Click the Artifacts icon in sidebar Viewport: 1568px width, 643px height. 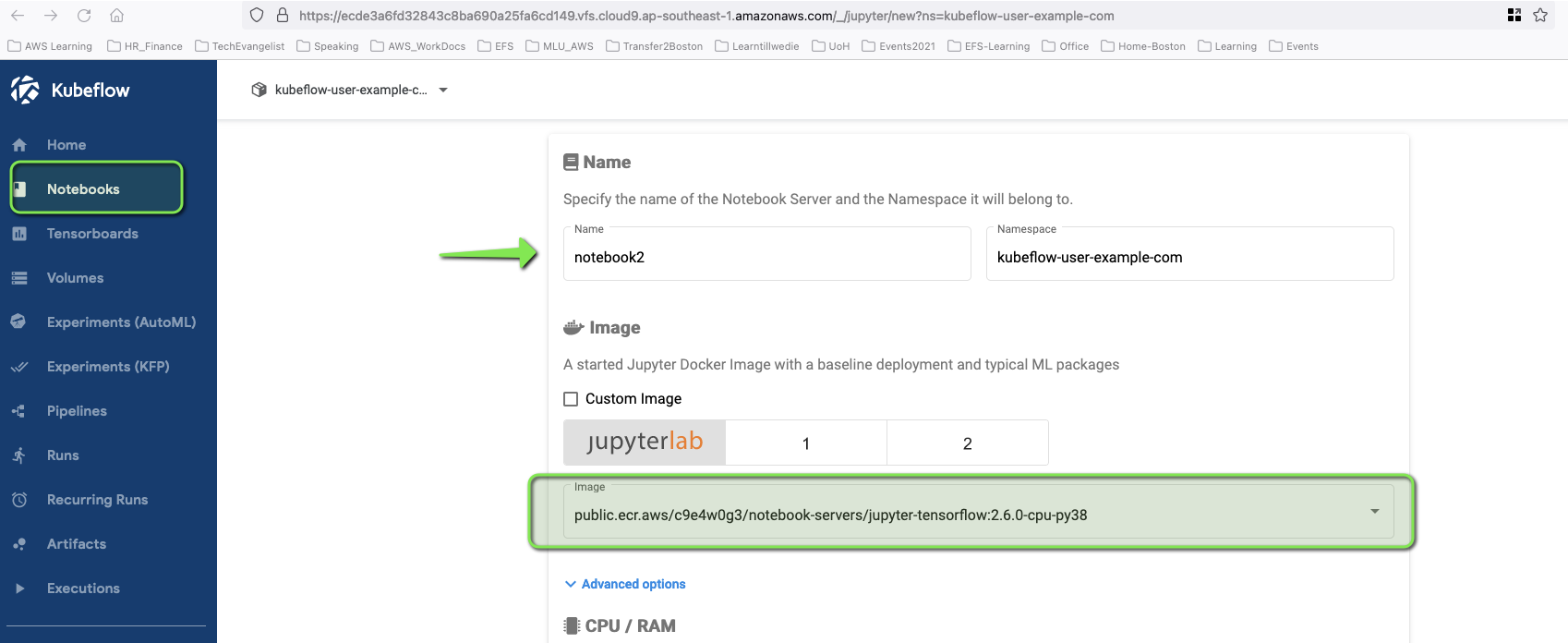[18, 544]
